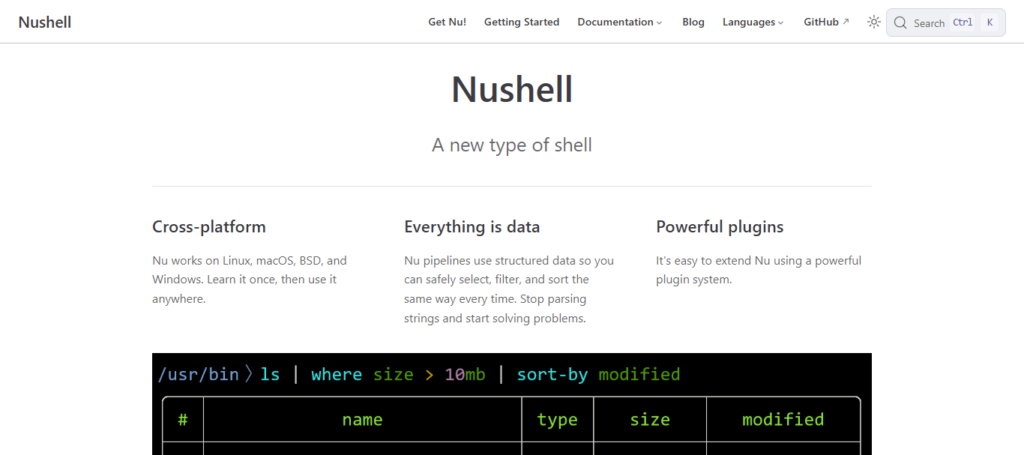1024x455 pixels.
Task: Click the 'name' table column header
Action: 362,419
